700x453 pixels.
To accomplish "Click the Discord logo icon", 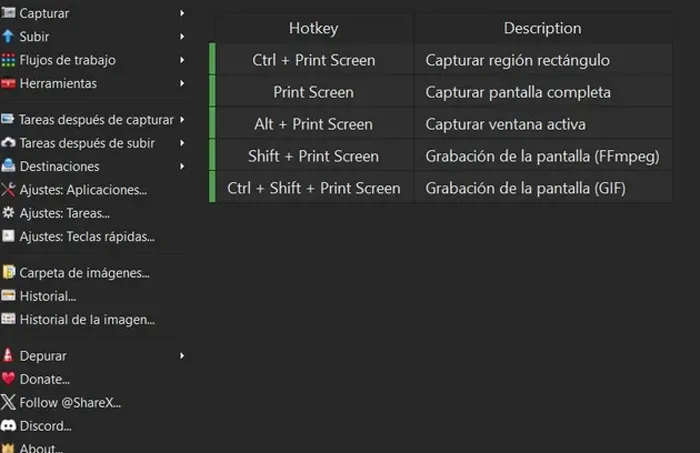I will click(x=8, y=425).
